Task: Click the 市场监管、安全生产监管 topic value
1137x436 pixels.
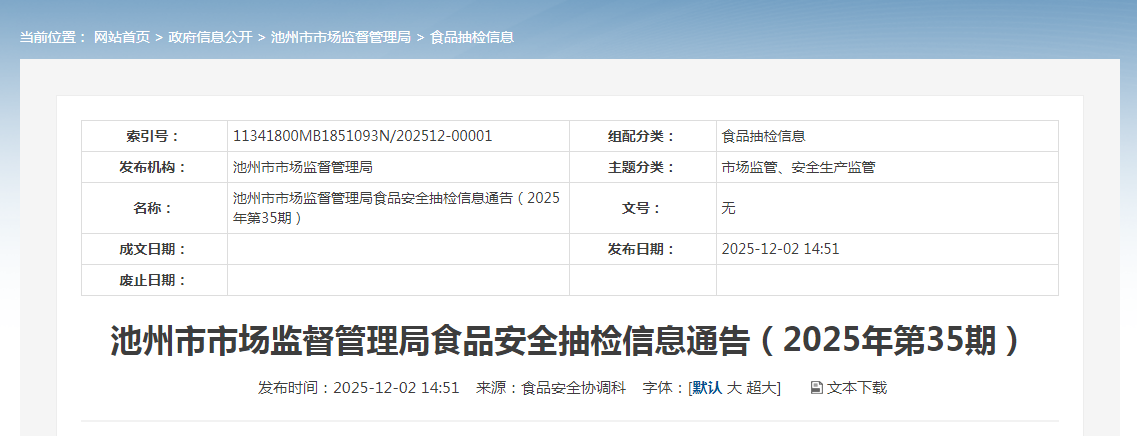Action: click(x=798, y=167)
